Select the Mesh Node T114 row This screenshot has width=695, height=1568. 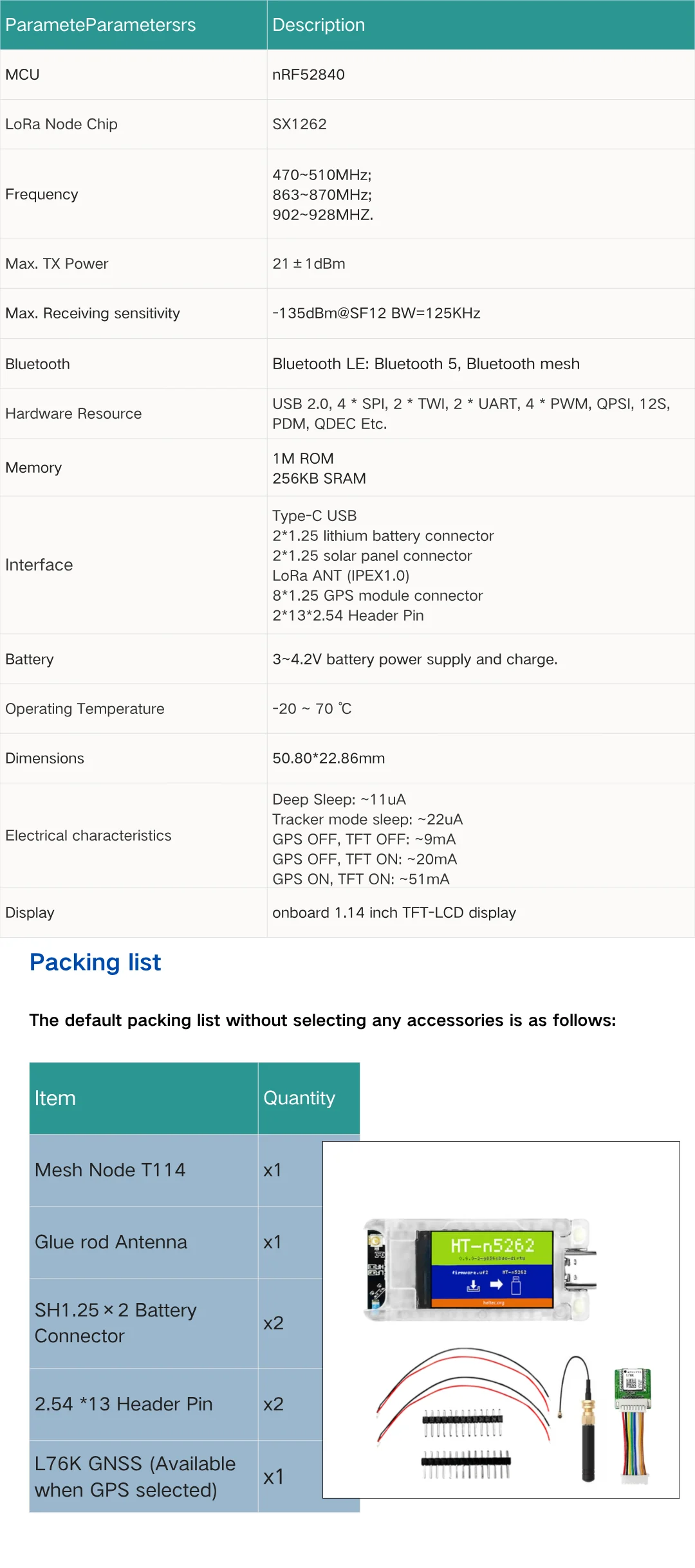pyautogui.click(x=176, y=1170)
